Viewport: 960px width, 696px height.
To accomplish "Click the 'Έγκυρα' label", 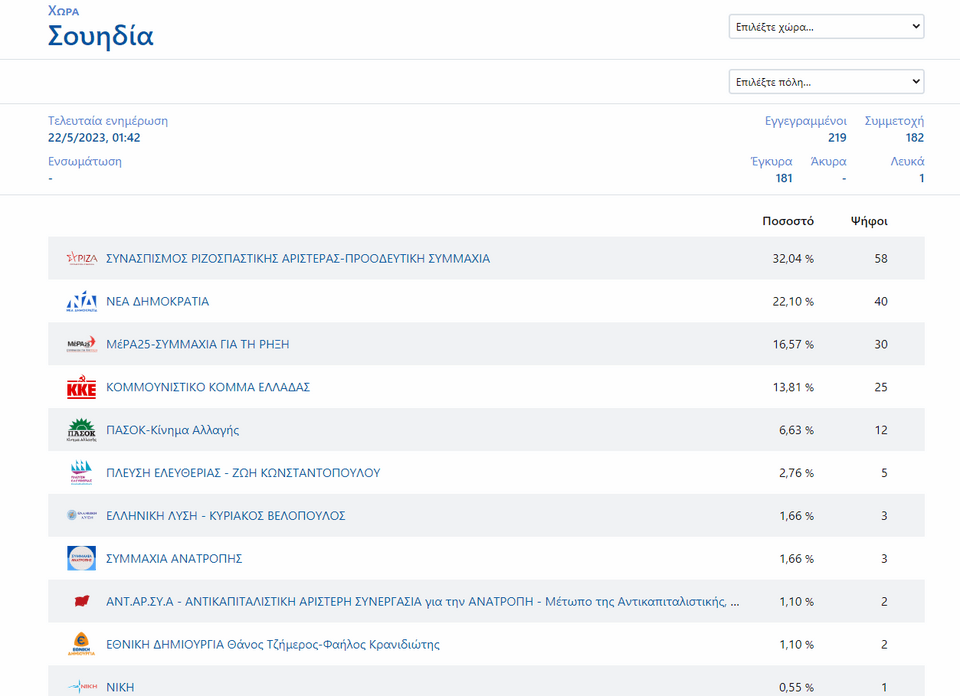I will (x=771, y=161).
